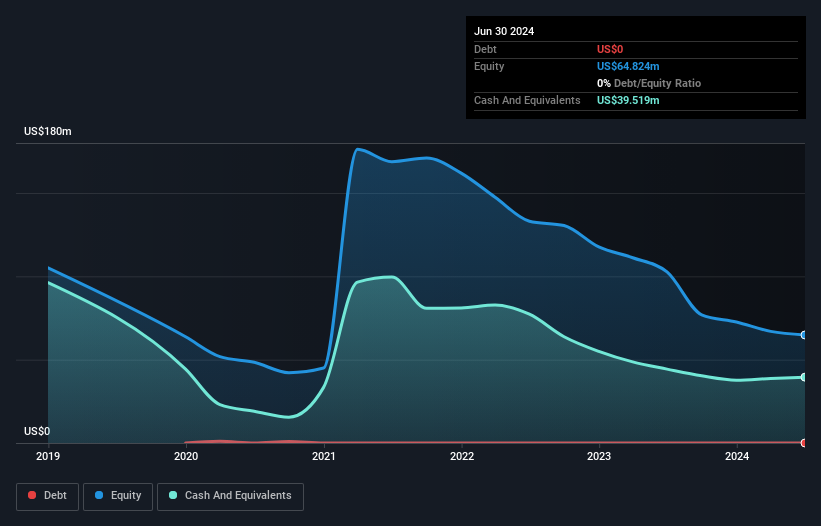Click the Equity row label in tooltip
The image size is (821, 526).
tap(489, 66)
